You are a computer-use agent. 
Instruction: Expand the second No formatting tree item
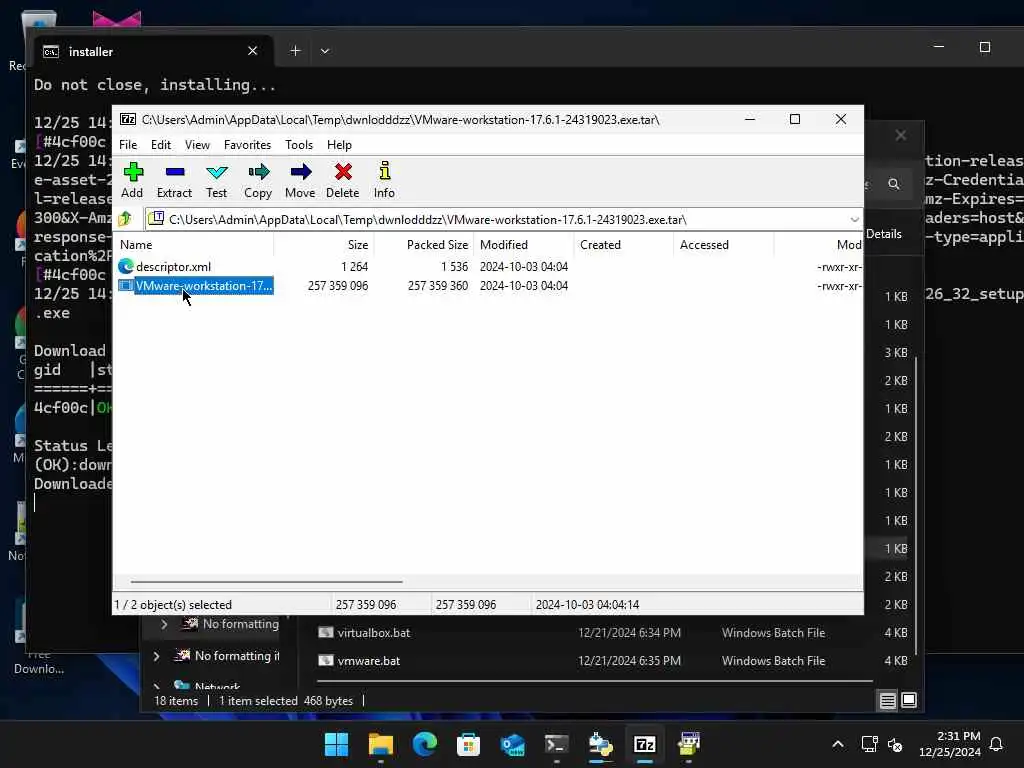point(156,656)
